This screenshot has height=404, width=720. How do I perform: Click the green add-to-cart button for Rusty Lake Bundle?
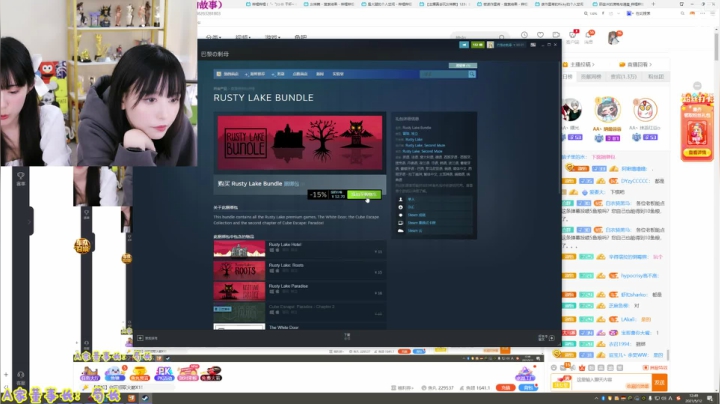364,194
